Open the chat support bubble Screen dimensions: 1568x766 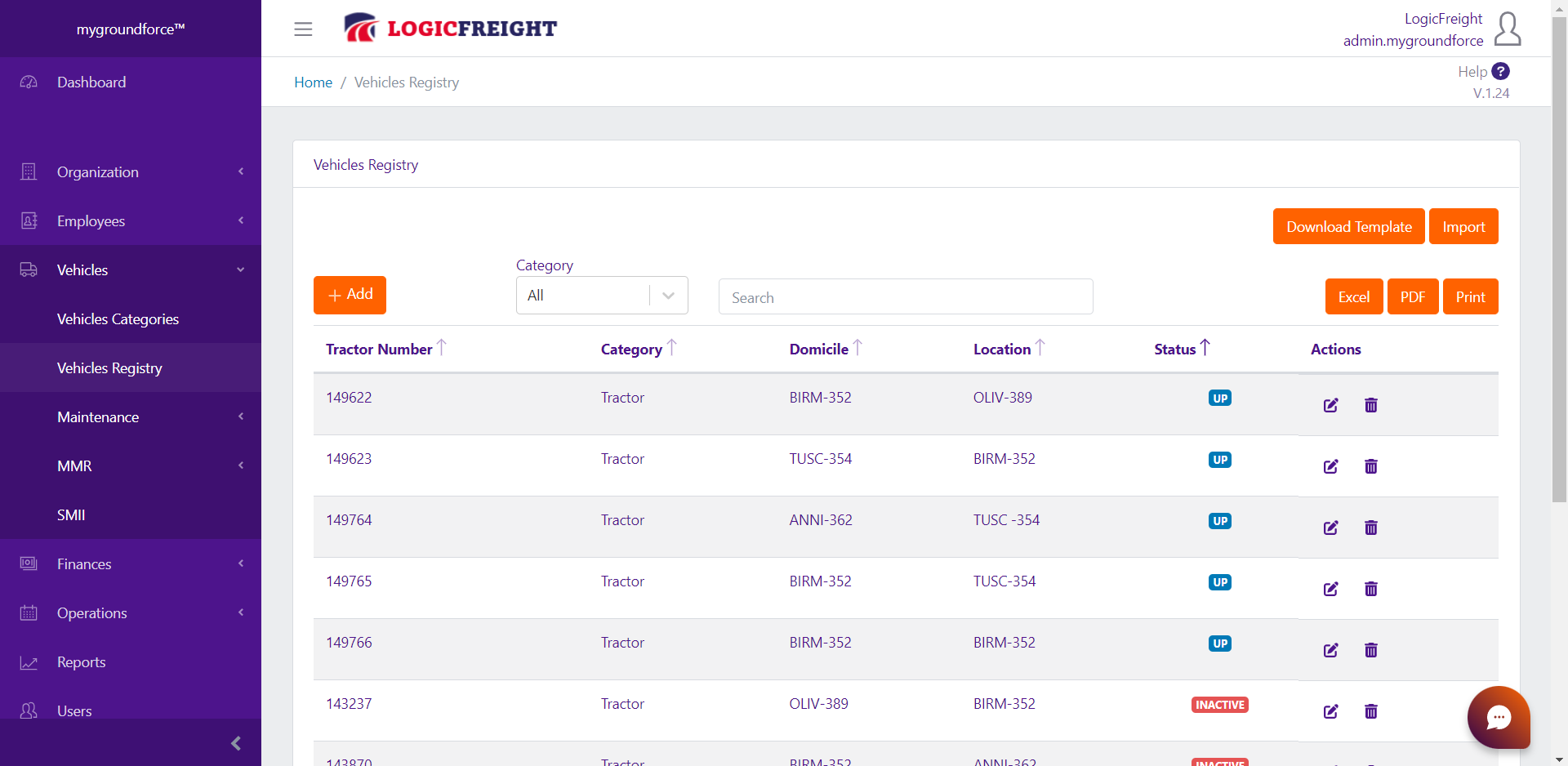coord(1499,718)
